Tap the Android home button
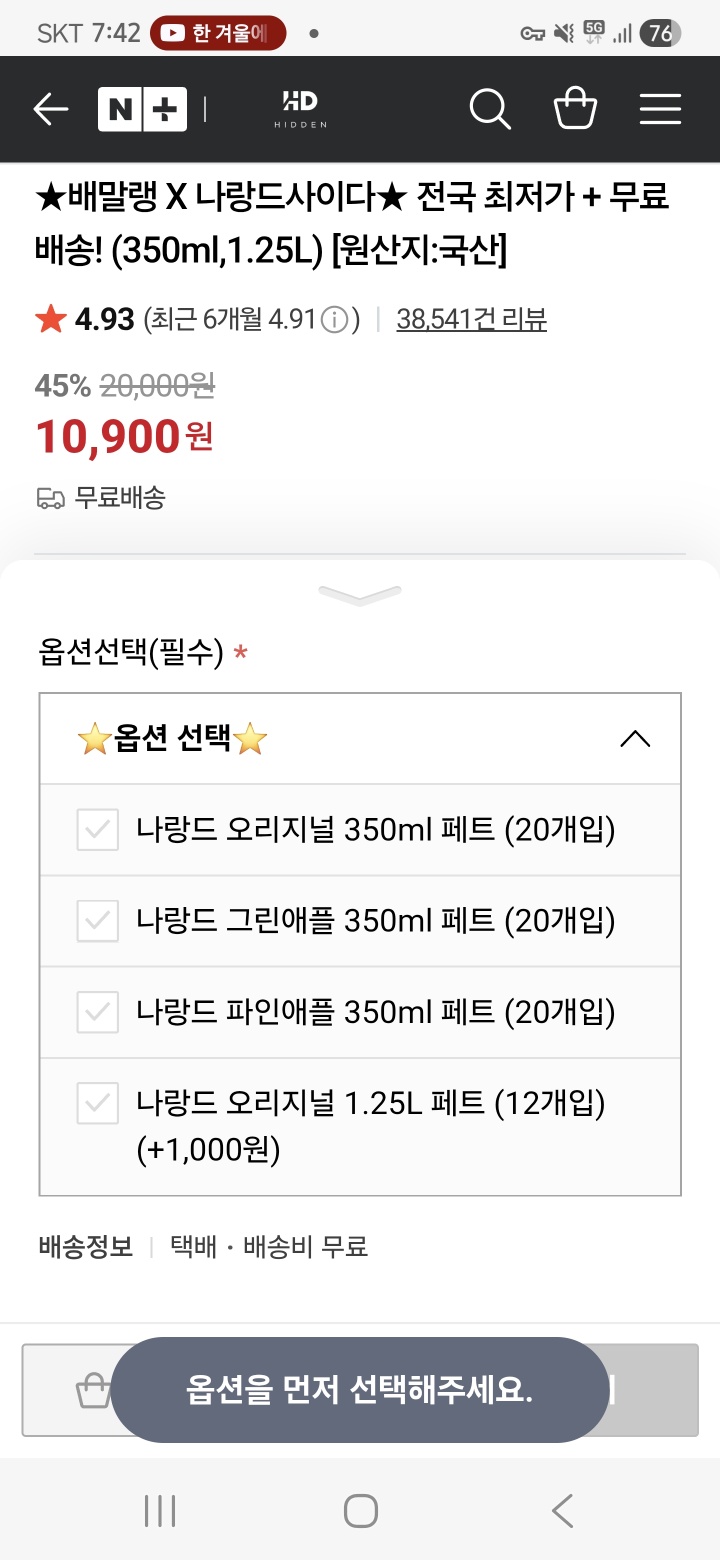720x1560 pixels. (x=360, y=1511)
